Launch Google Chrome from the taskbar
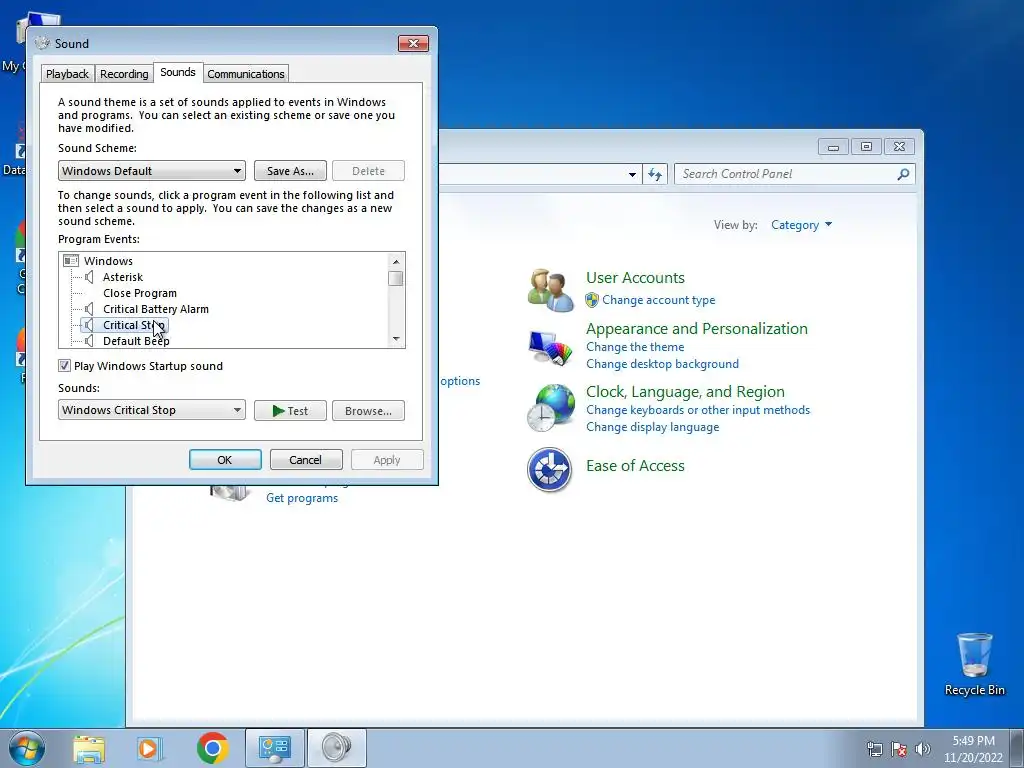 (212, 748)
